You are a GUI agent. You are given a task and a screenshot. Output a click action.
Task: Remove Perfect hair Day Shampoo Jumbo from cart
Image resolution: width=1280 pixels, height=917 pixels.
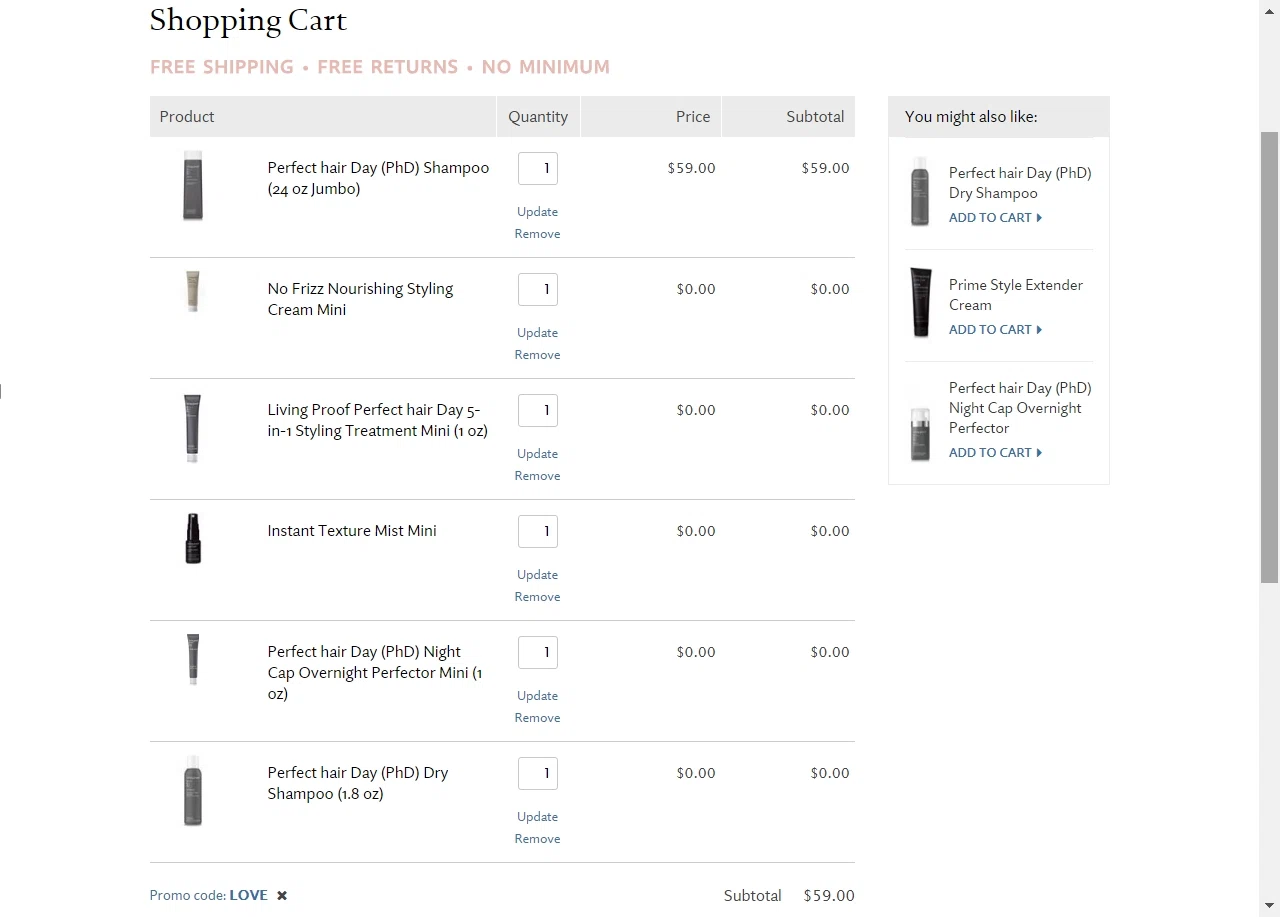point(537,234)
